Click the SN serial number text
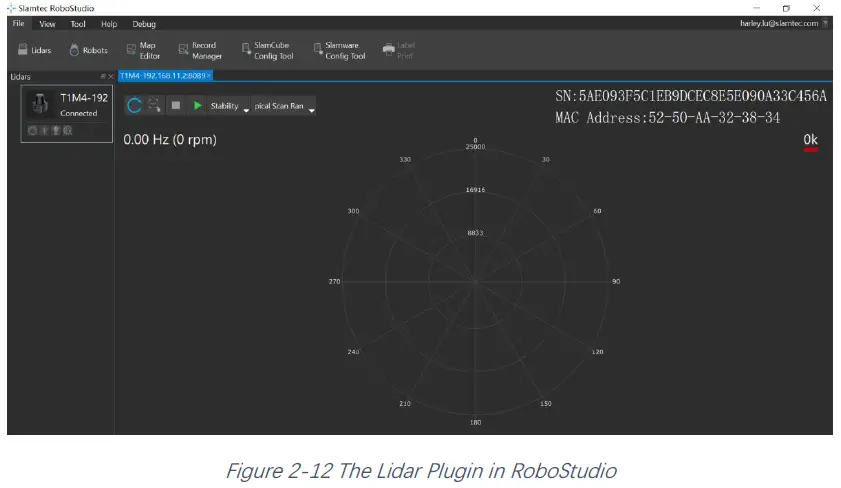 [x=691, y=96]
